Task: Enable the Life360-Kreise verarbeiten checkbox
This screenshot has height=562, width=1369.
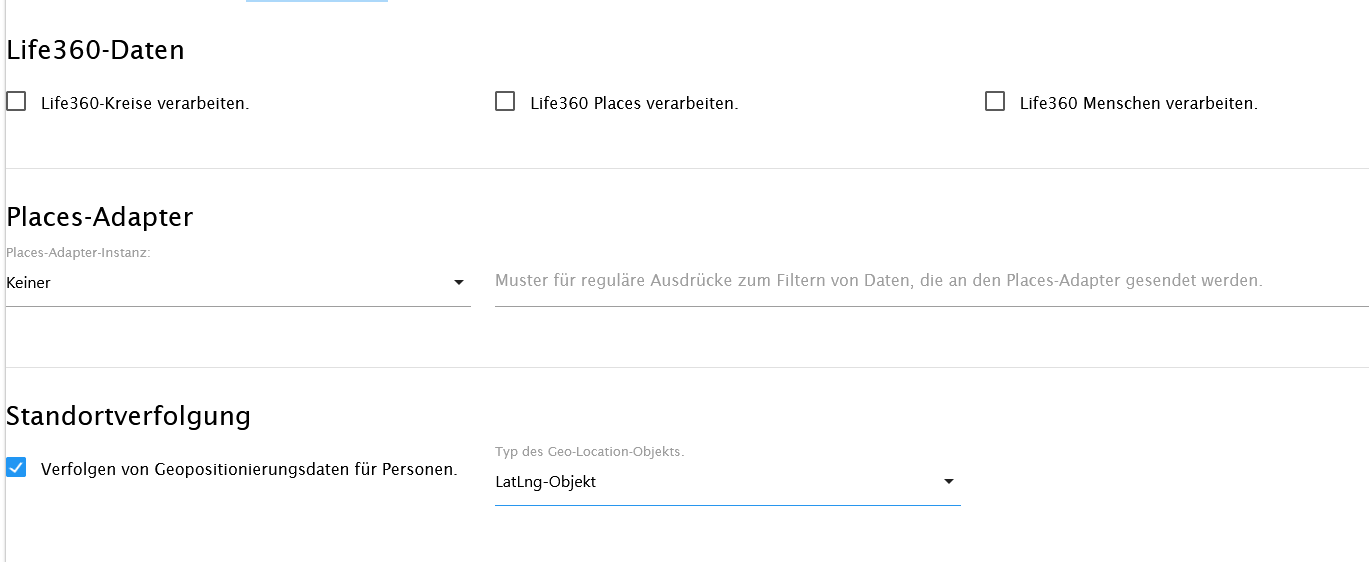Action: (x=16, y=101)
